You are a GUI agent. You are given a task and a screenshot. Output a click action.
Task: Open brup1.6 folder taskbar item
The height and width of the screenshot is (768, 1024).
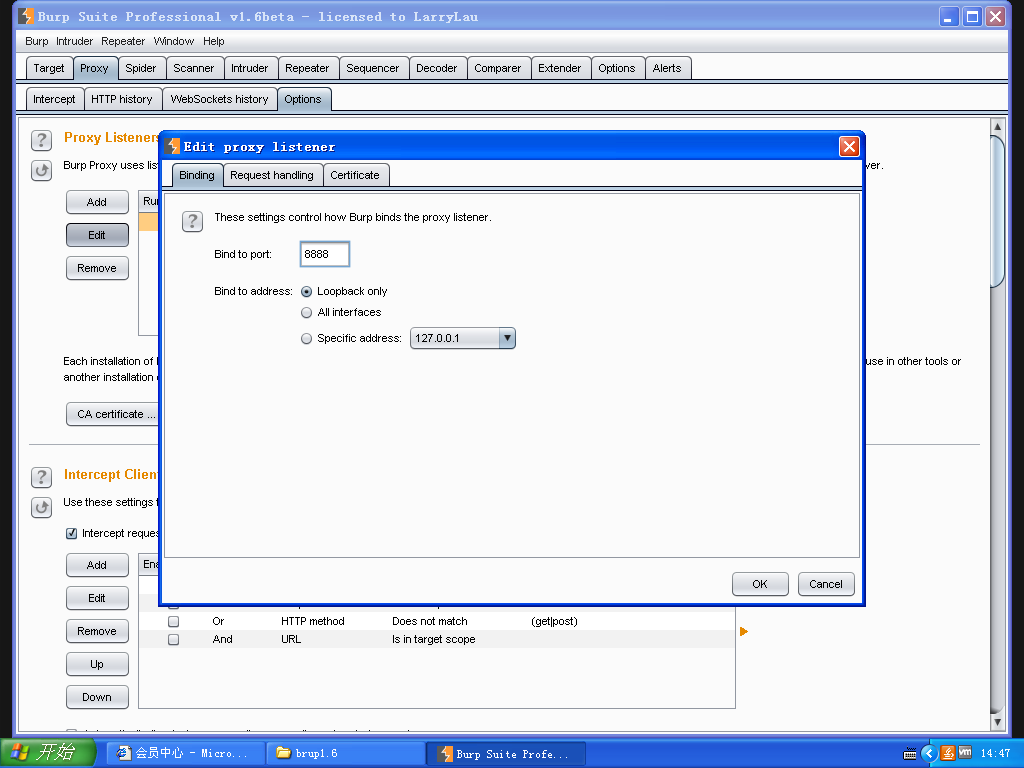coord(345,754)
